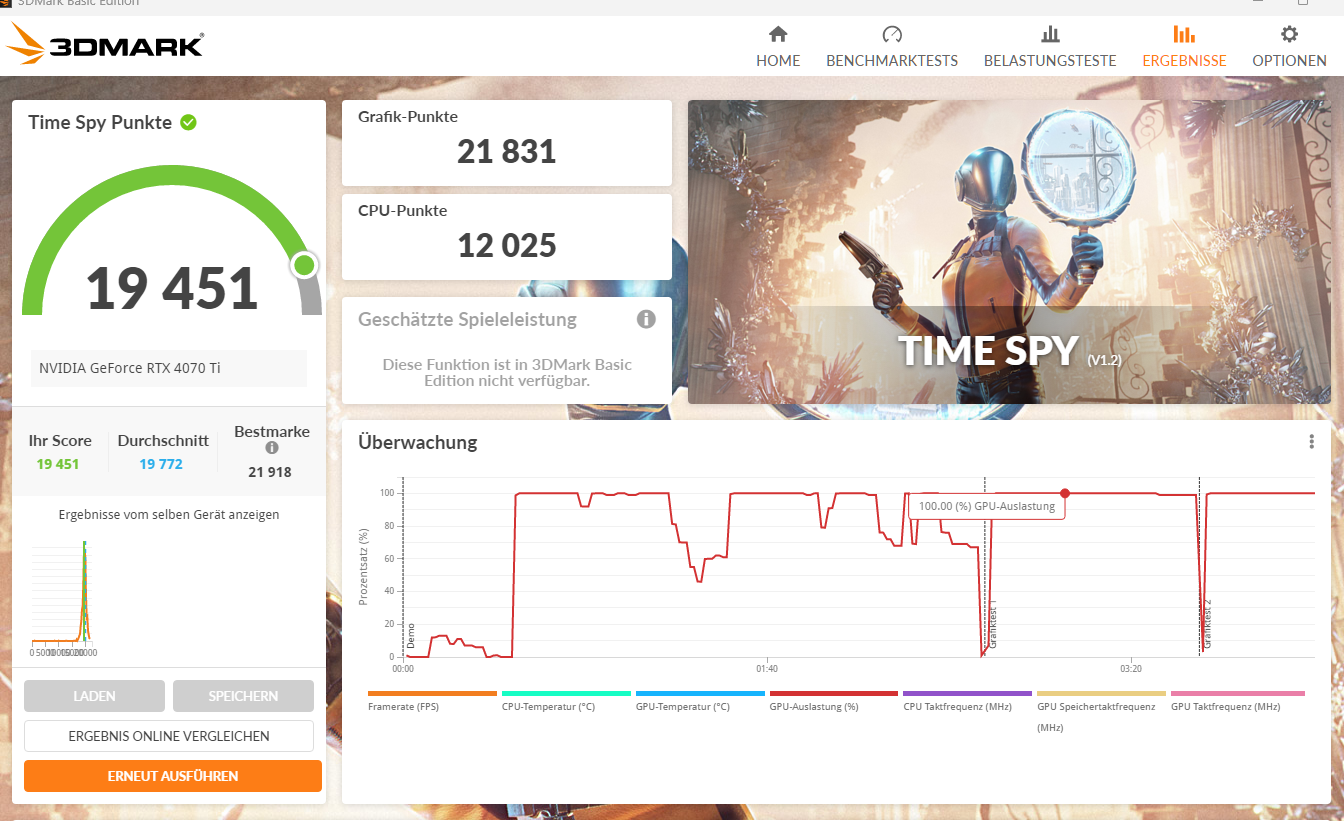Click ERNEUT AUSFÜHREN orange button
Screen dimensions: 1344x821
click(x=173, y=776)
